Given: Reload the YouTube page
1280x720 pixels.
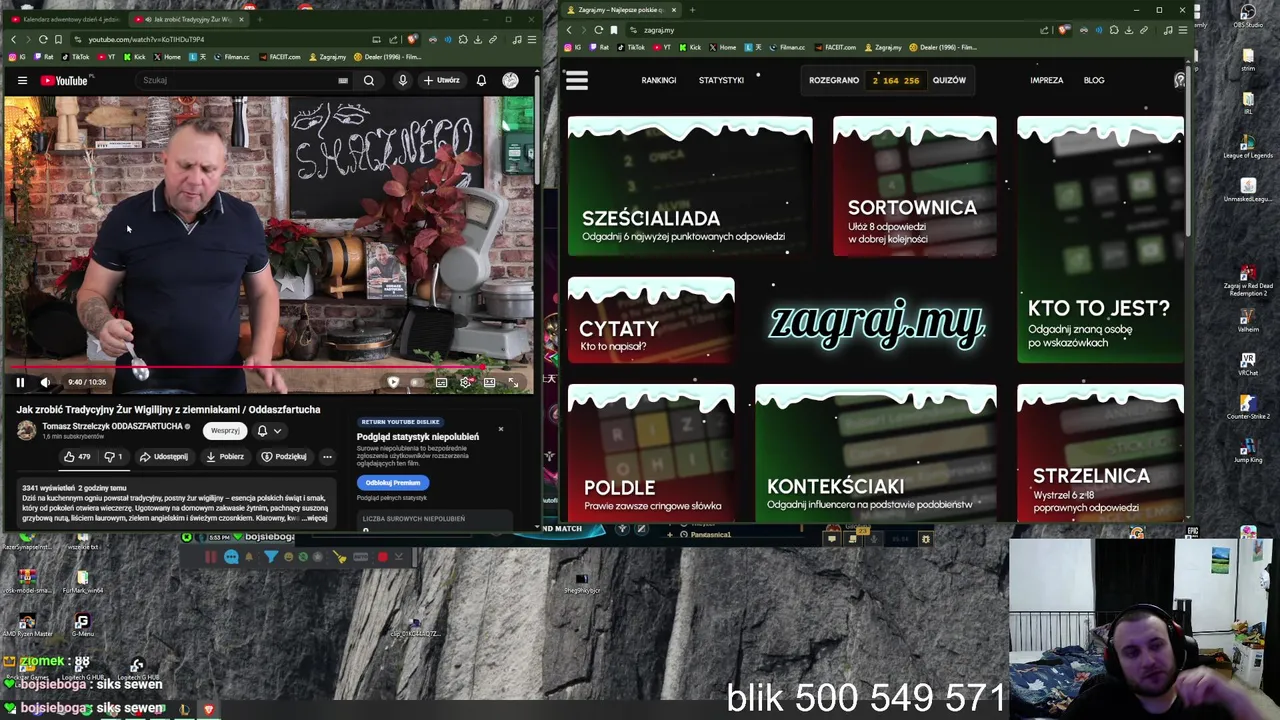Looking at the screenshot, I should pyautogui.click(x=43, y=39).
